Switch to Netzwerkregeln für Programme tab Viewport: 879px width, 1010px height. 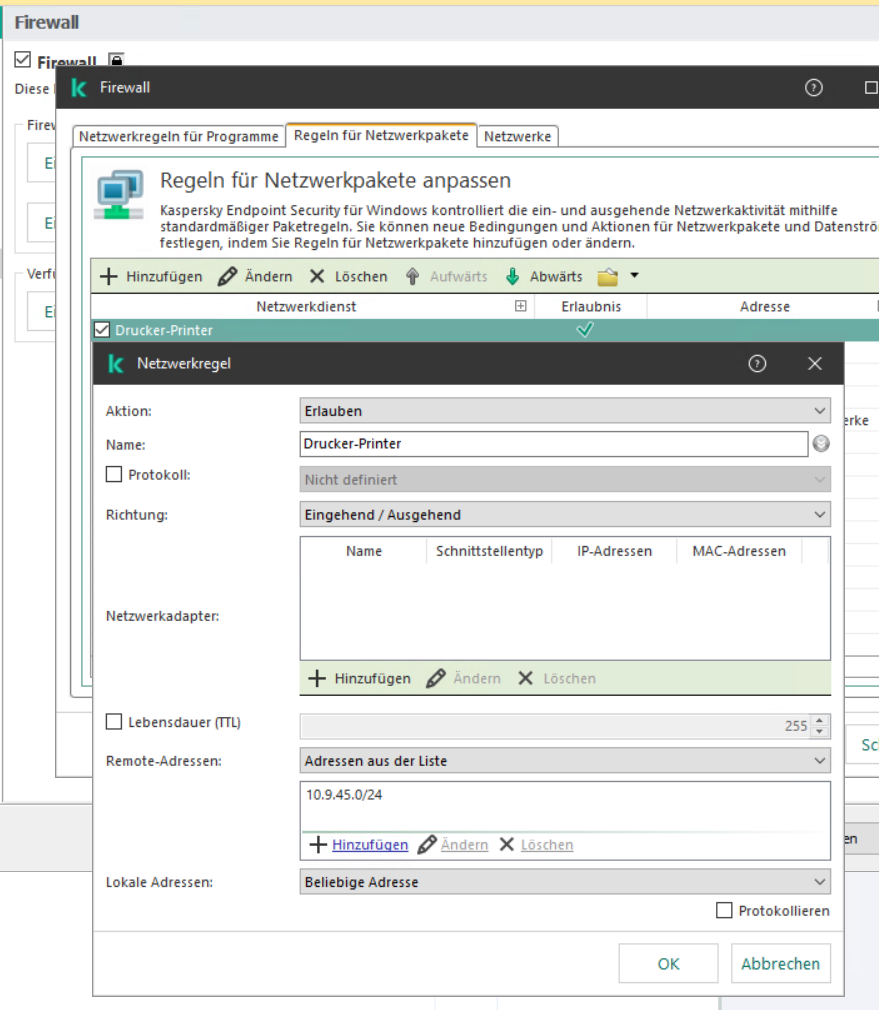(x=179, y=136)
